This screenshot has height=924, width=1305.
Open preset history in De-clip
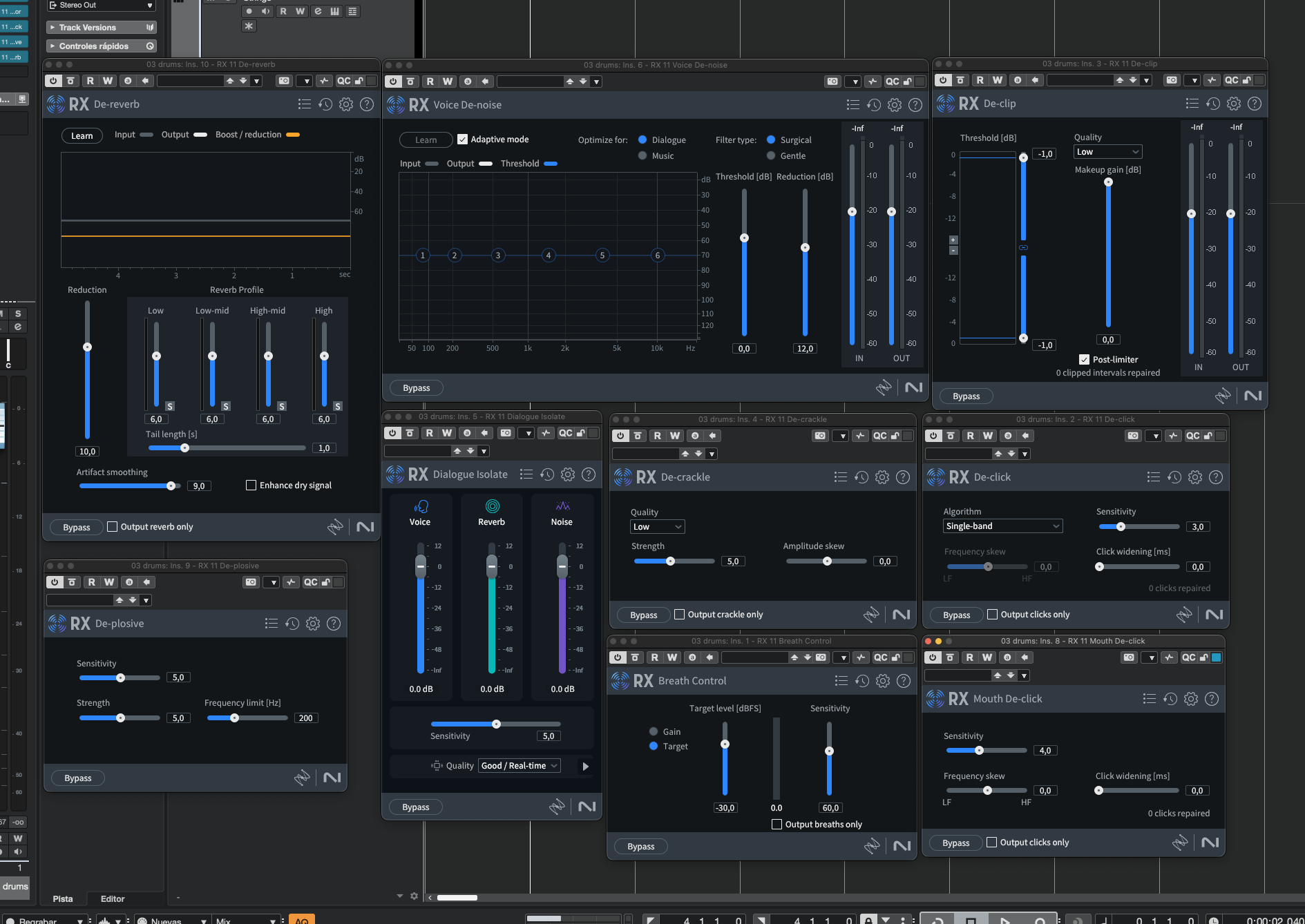pos(1212,104)
